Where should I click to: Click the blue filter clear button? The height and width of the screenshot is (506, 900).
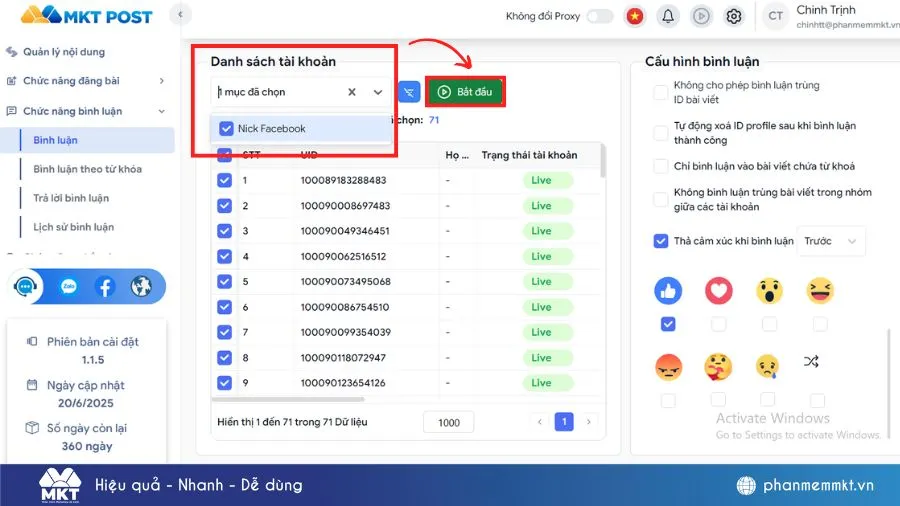coord(409,92)
